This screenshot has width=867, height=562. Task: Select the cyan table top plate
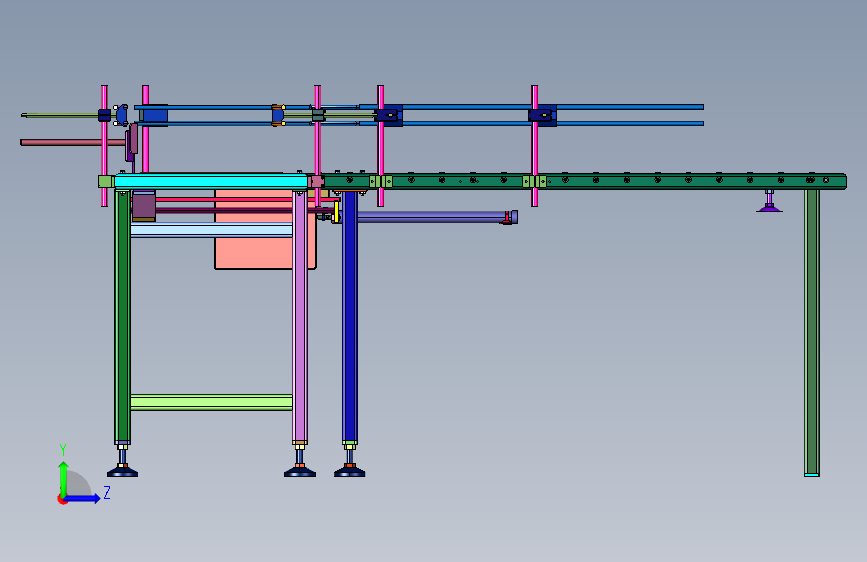(211, 181)
